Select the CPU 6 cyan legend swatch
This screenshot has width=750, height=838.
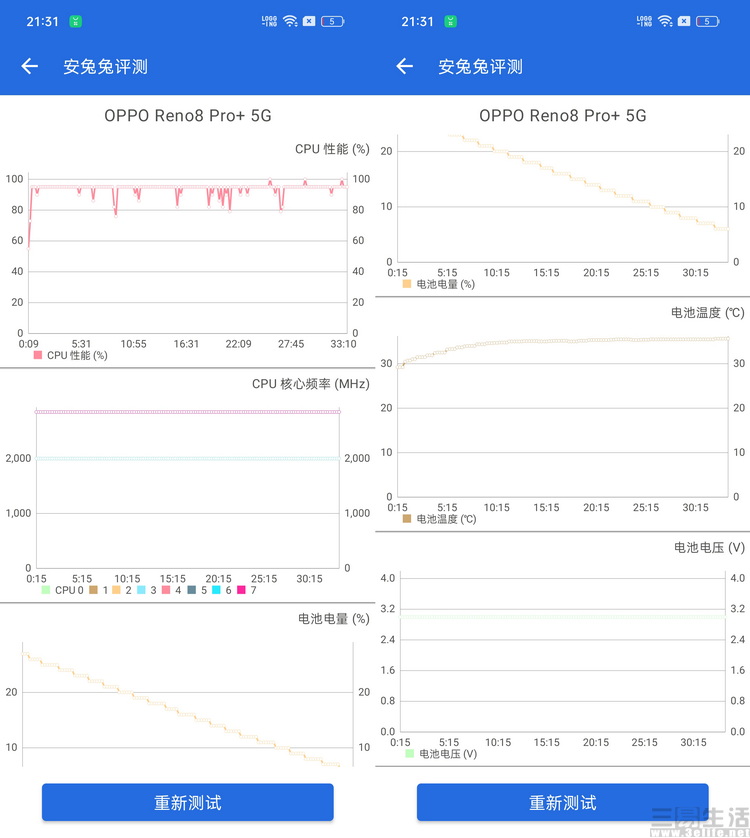pos(216,590)
